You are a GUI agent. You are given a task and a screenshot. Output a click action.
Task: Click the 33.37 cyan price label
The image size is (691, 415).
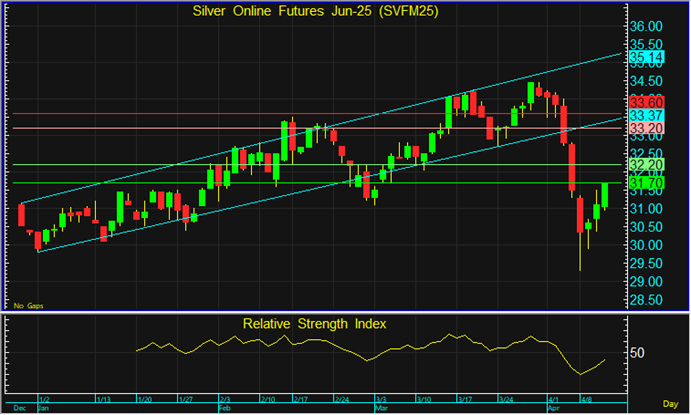tap(646, 115)
